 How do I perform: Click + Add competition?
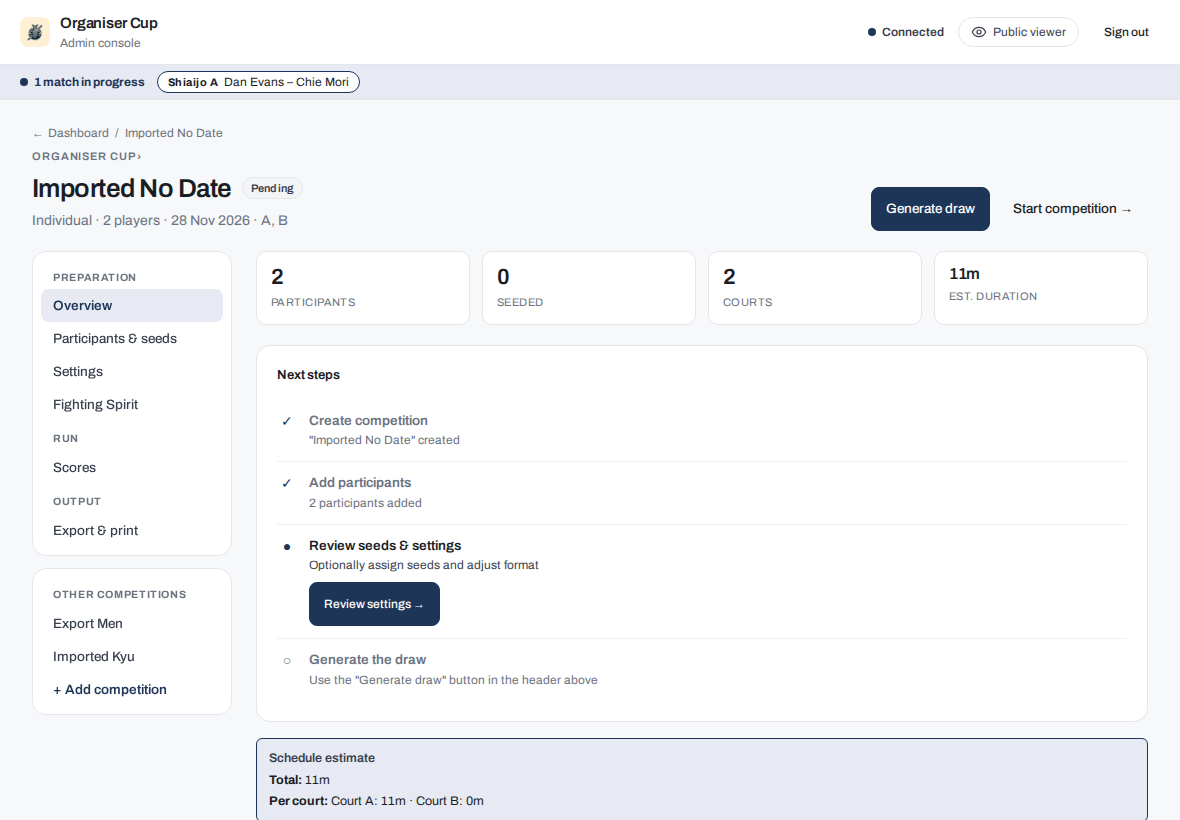[x=132, y=690]
